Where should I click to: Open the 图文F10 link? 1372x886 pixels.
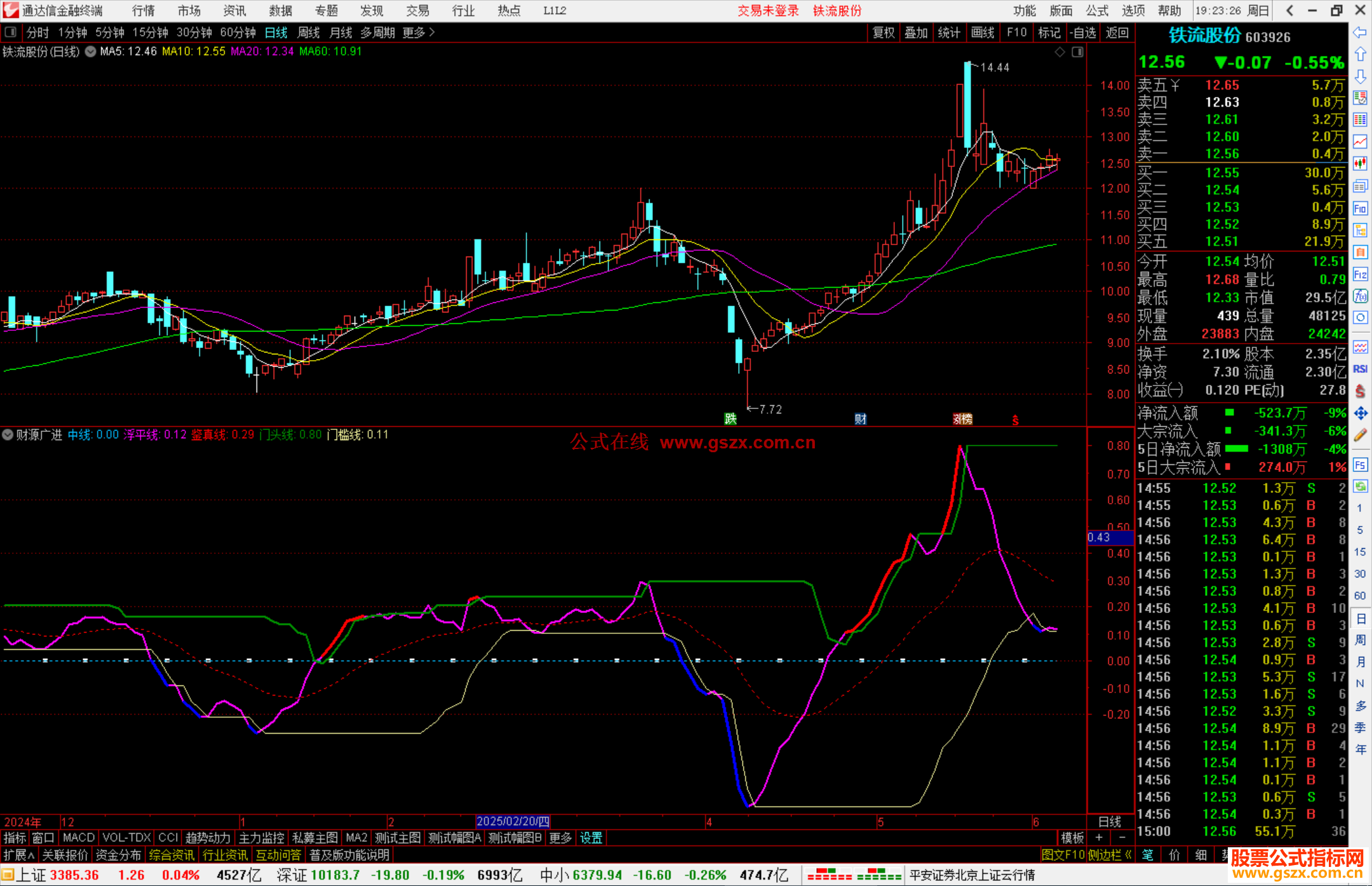pos(1063,855)
